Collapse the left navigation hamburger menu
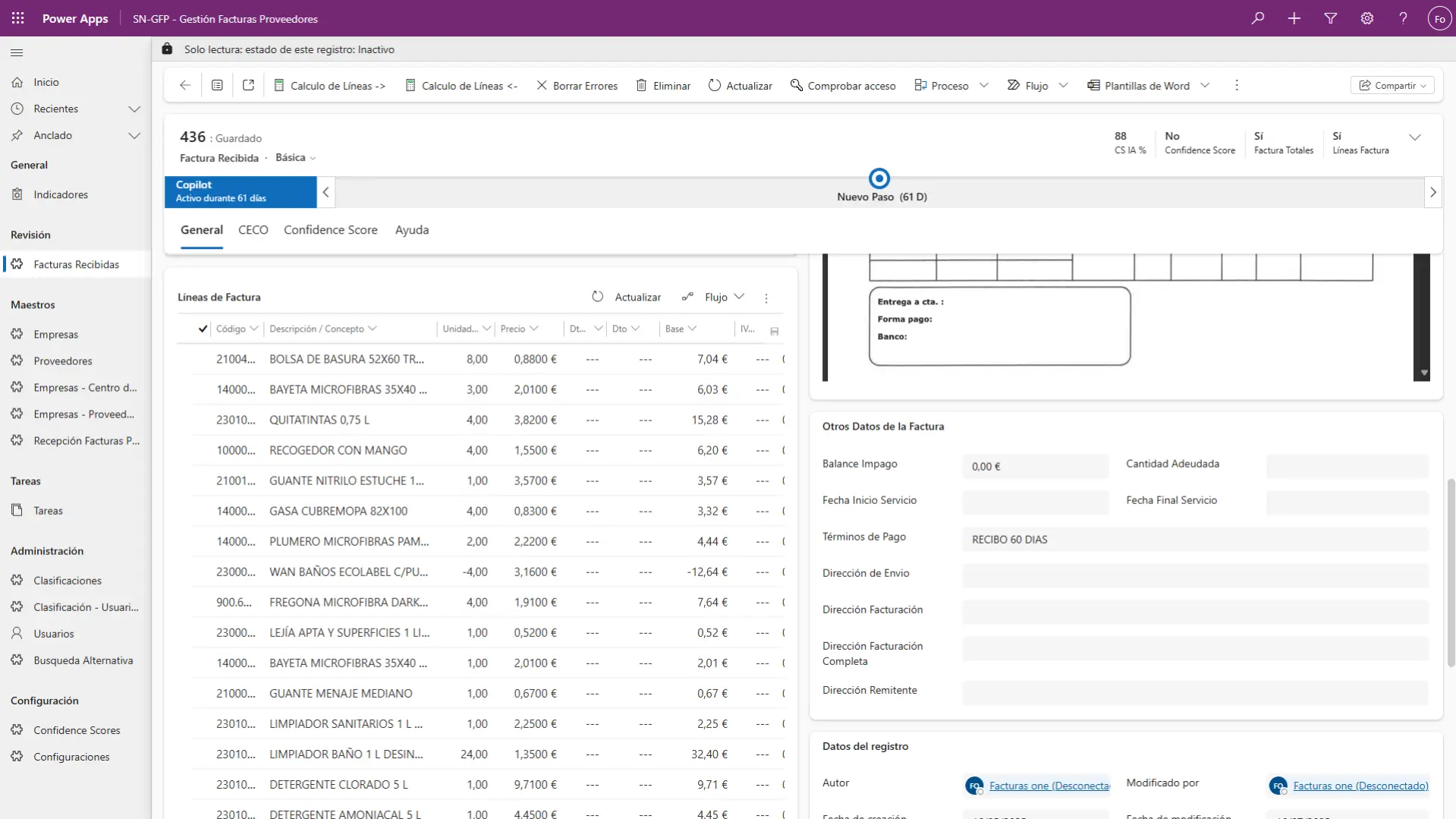The height and width of the screenshot is (819, 1456). tap(17, 52)
